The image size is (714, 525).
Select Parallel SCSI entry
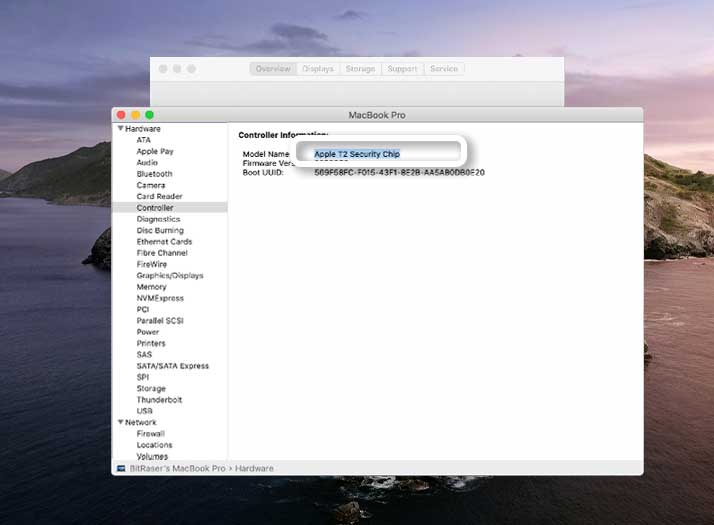pos(160,321)
